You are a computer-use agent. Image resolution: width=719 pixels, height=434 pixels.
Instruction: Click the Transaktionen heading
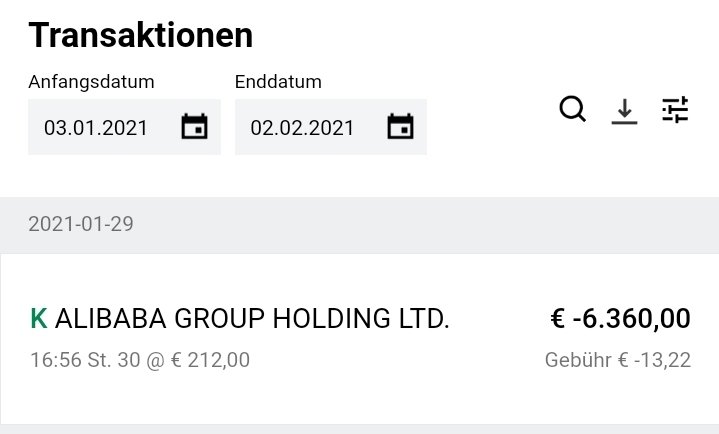coord(140,36)
